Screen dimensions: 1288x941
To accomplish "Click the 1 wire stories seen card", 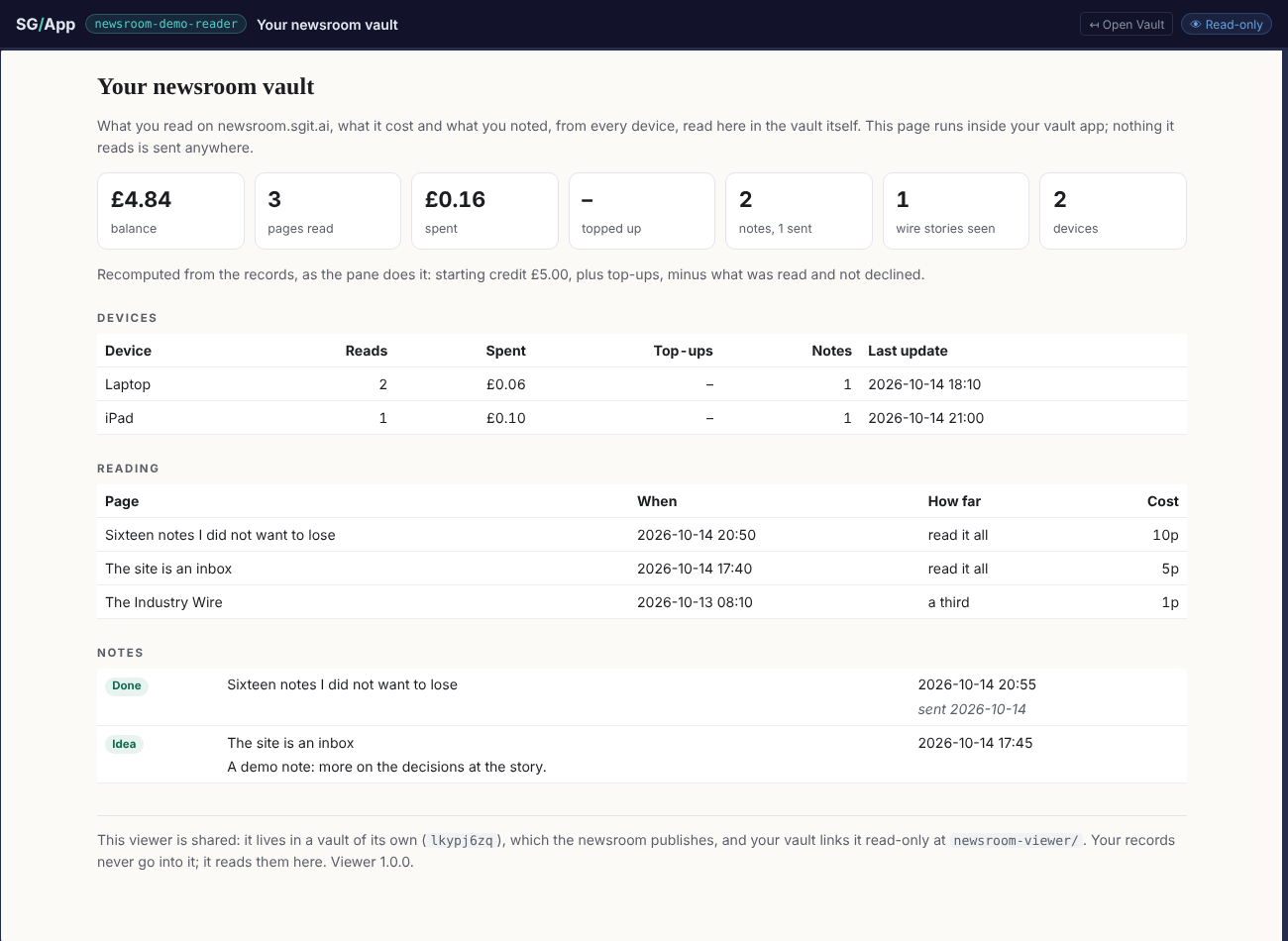I will pos(956,211).
